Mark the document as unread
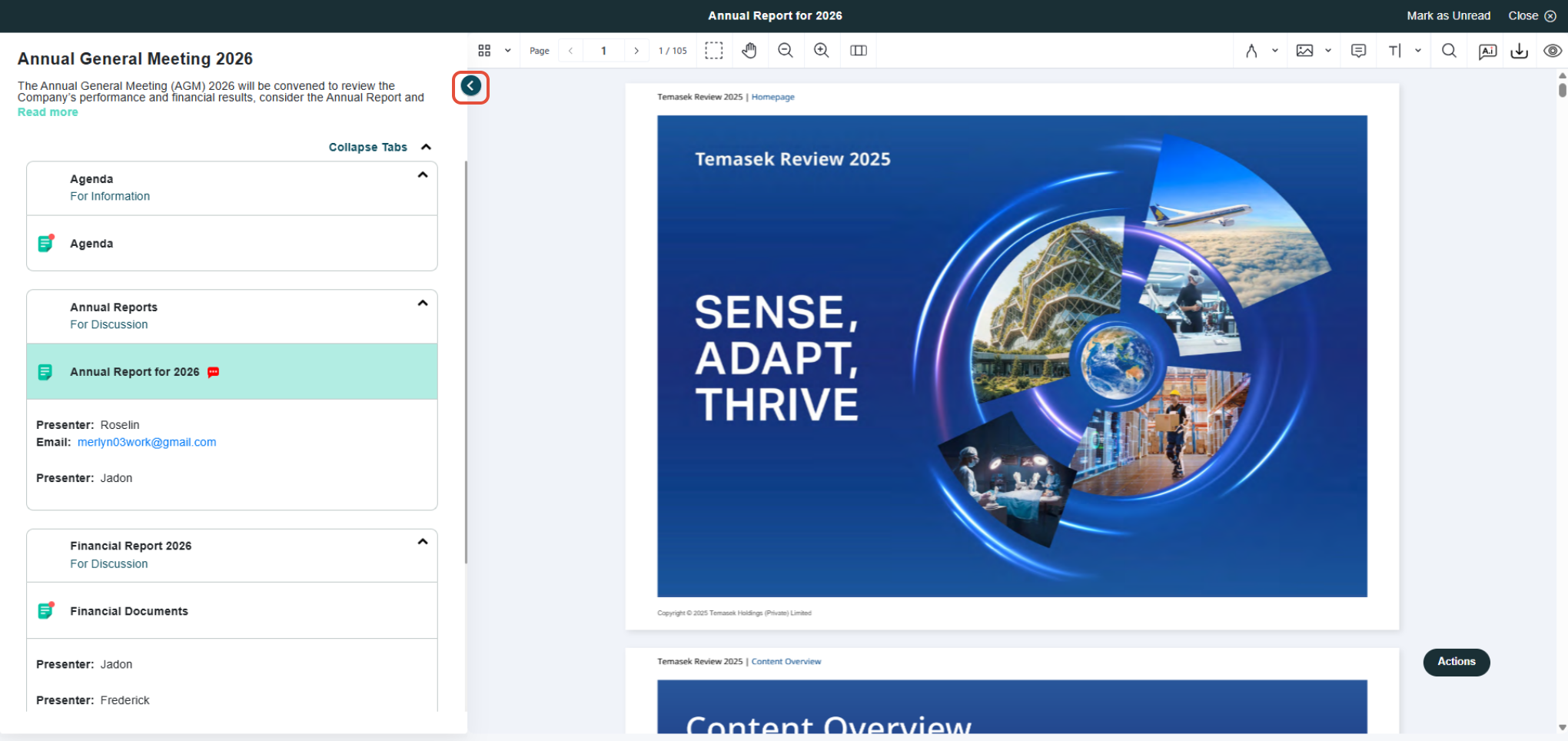The image size is (1568, 741). [x=1449, y=15]
